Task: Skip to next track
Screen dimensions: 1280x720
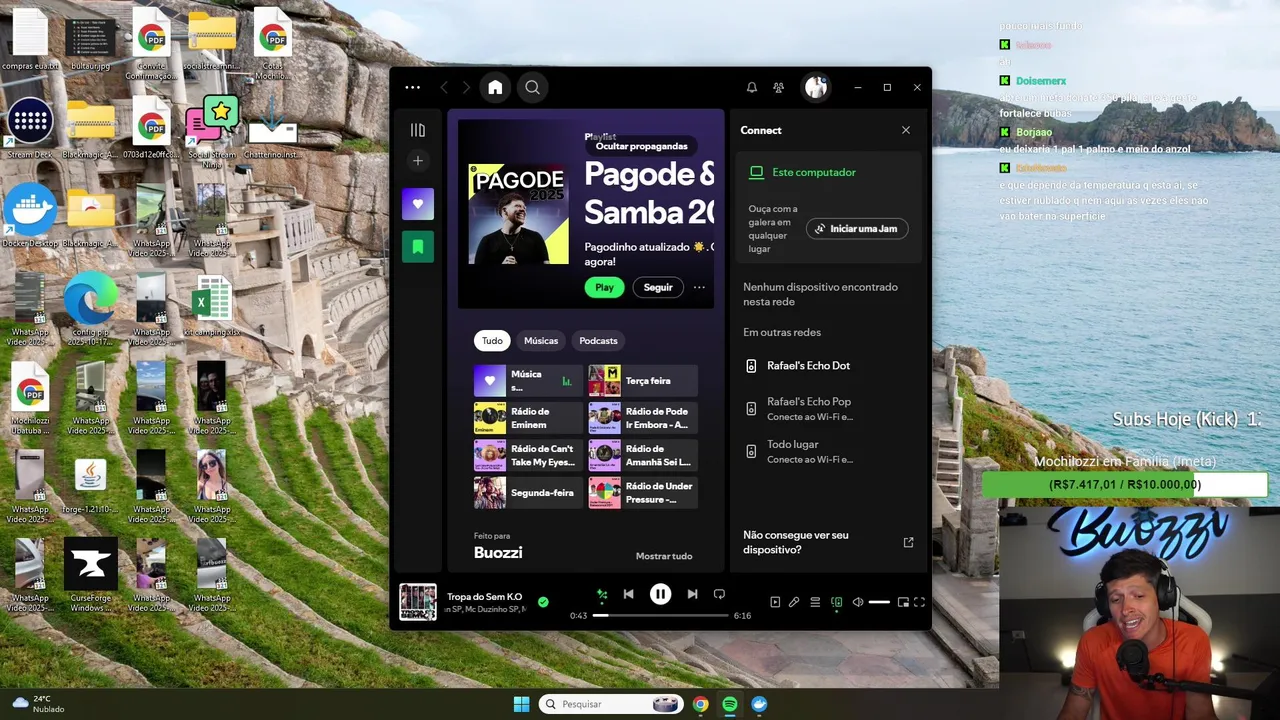Action: [692, 594]
